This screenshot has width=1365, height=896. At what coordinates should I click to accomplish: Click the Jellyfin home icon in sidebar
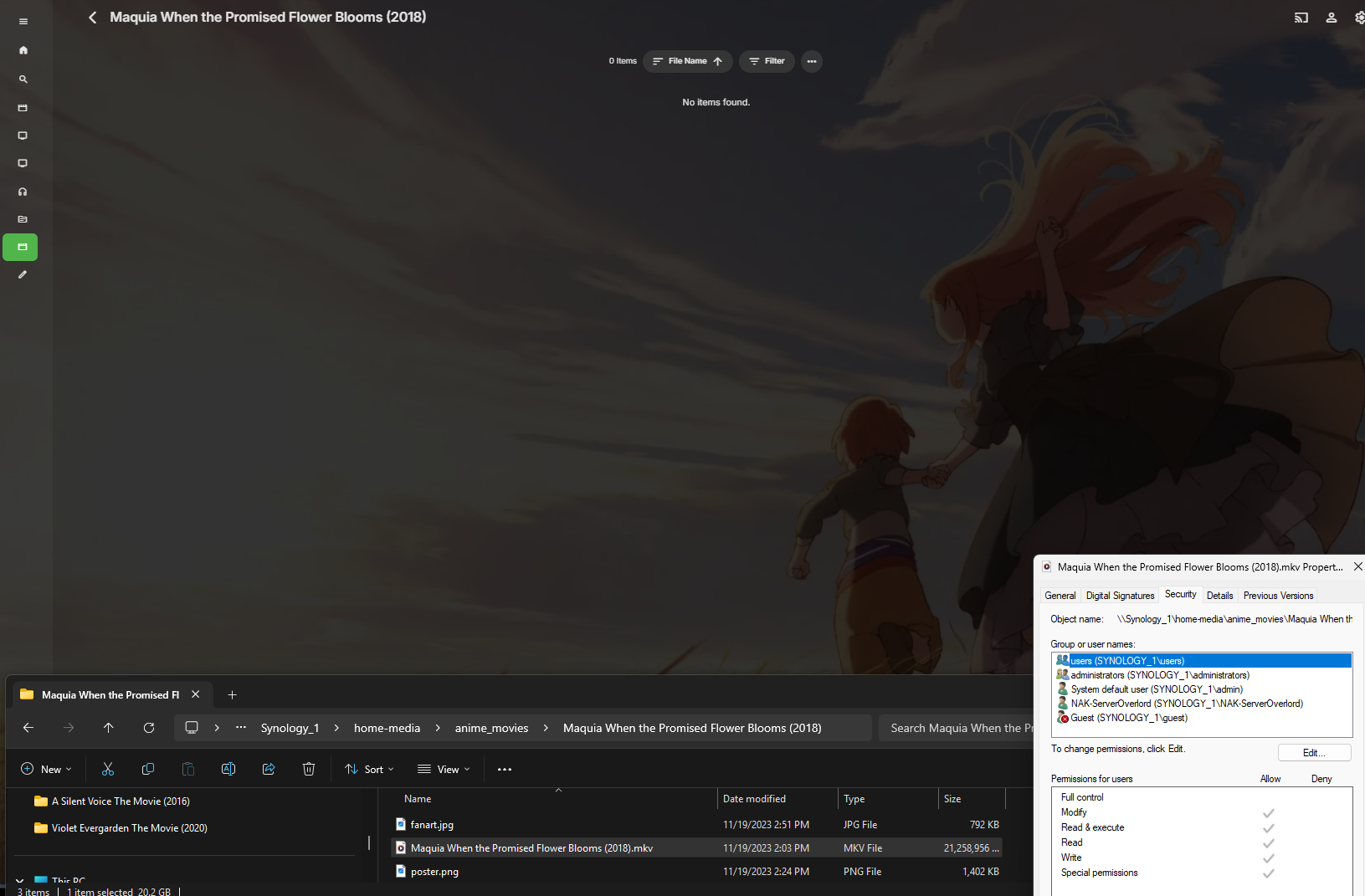click(x=23, y=50)
